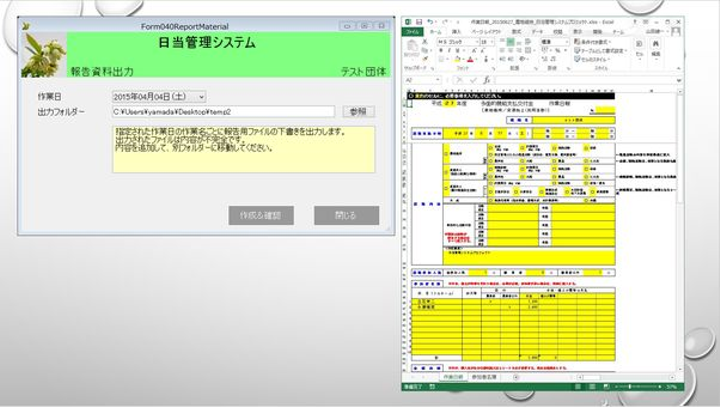Increase decimal places in Excel
The image size is (720, 407).
pos(545,59)
